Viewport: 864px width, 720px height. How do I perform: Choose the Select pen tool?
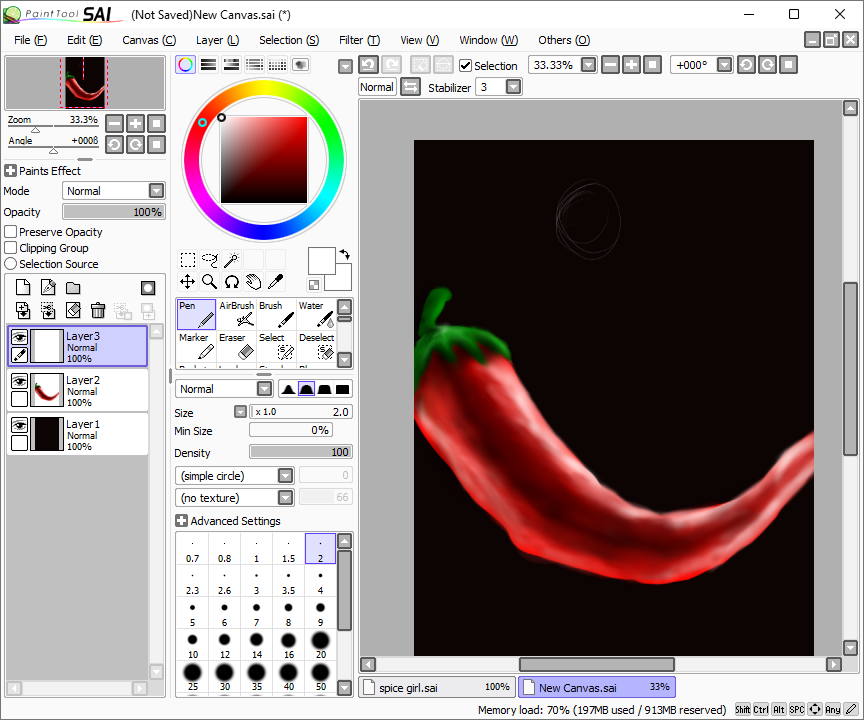point(277,346)
